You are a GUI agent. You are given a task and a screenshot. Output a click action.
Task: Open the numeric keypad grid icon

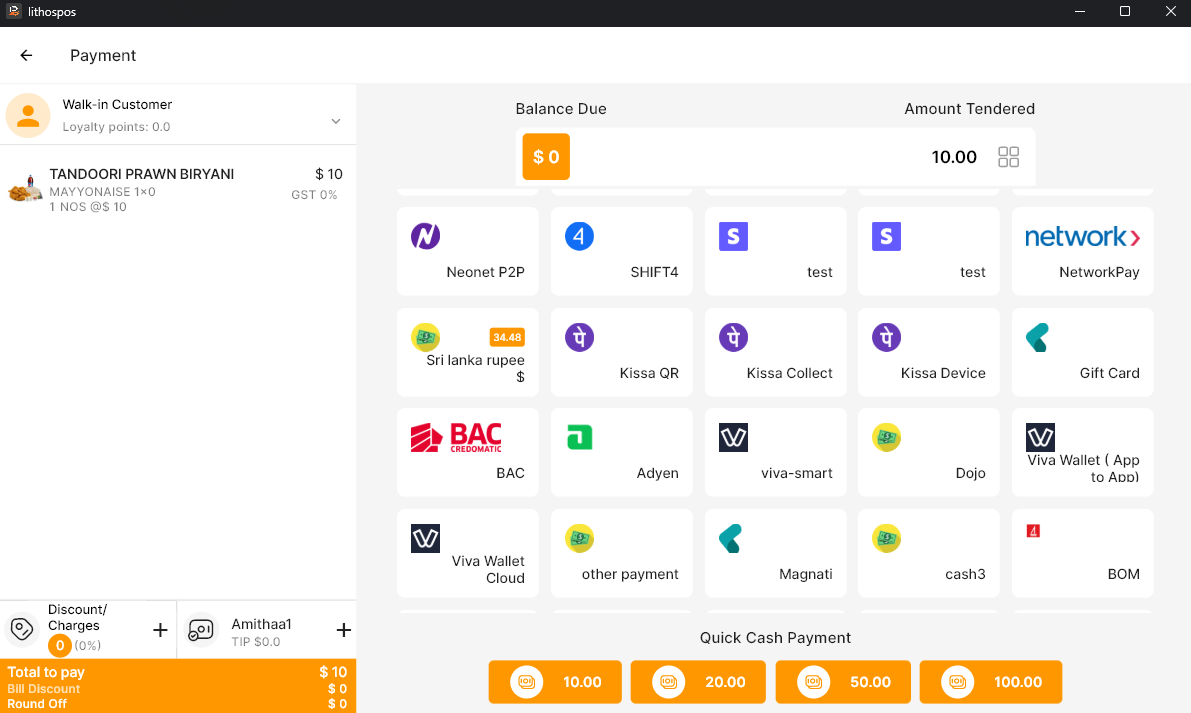[x=1008, y=157]
